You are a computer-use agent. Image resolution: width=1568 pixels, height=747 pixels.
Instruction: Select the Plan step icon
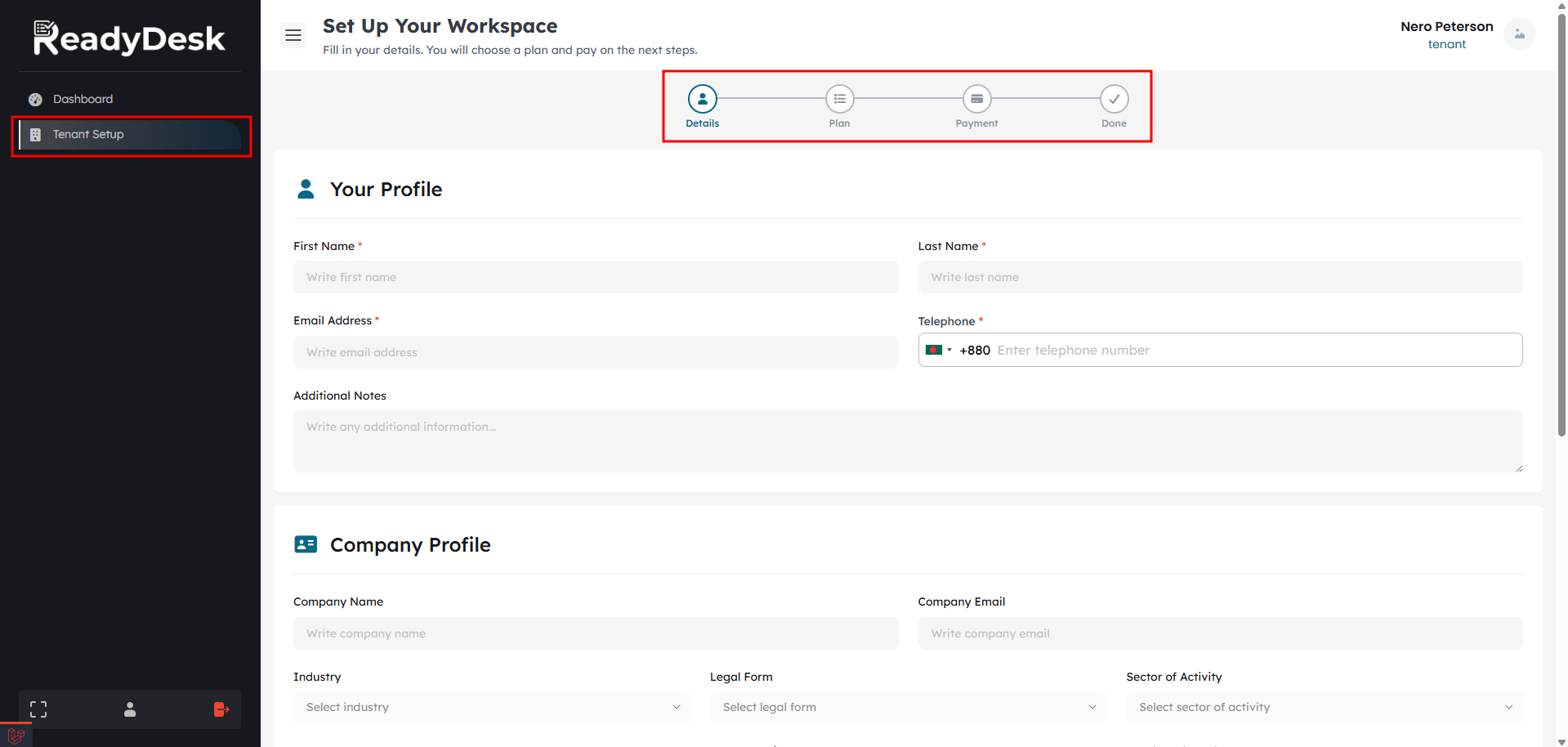[x=839, y=99]
